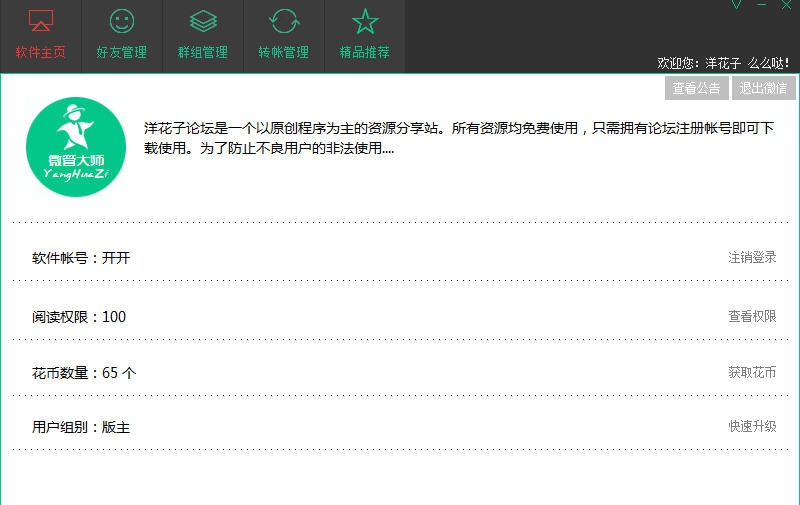Image resolution: width=800 pixels, height=505 pixels.
Task: Click the 微管大师 round green logo
Action: (x=76, y=147)
